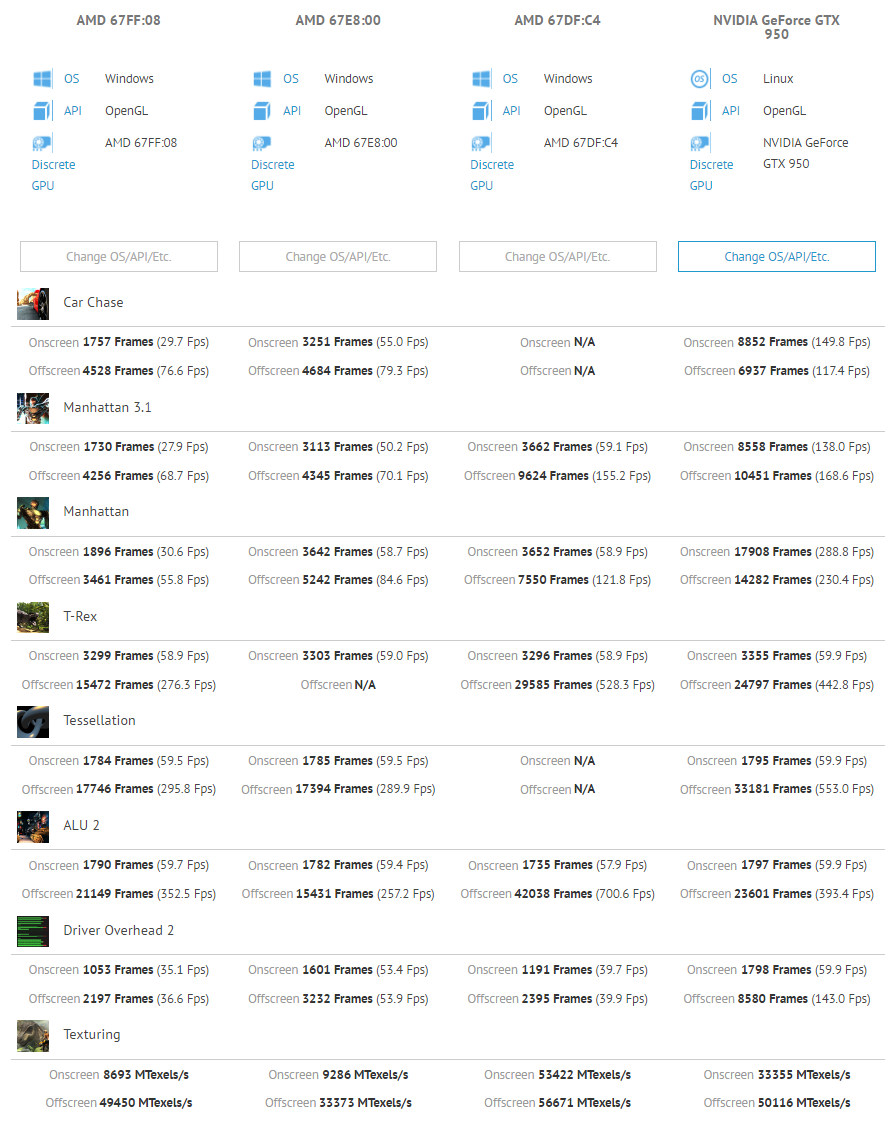Open the Texturing benchmark thumbnail
The image size is (885, 1122).
point(33,1035)
